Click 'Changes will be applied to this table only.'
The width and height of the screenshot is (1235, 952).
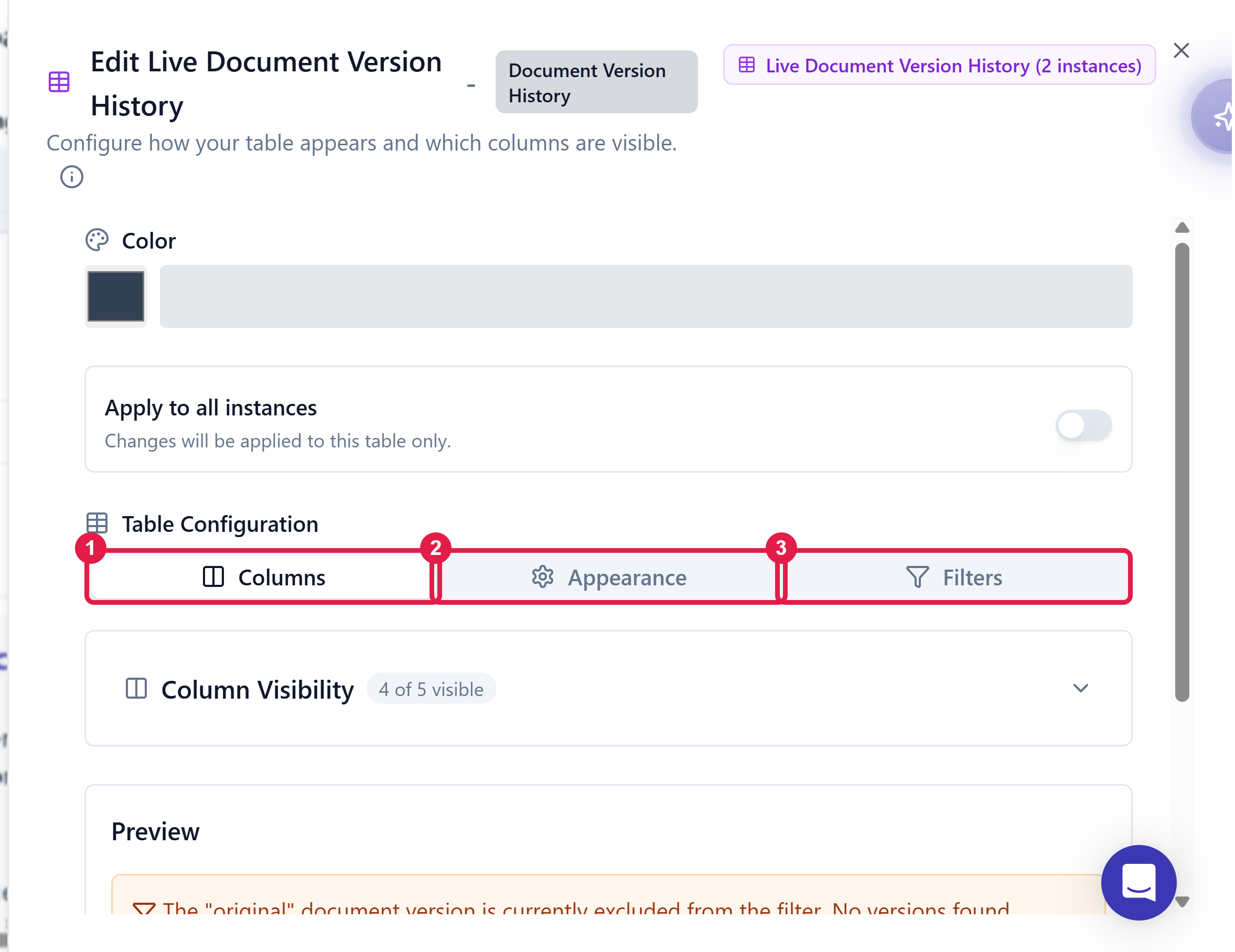(x=277, y=441)
